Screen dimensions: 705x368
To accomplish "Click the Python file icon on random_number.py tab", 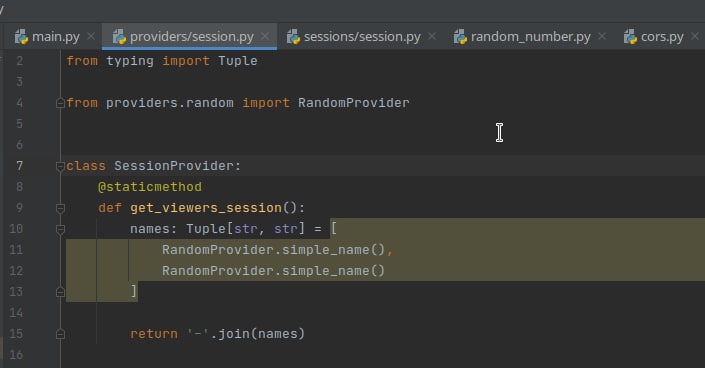I will point(460,36).
